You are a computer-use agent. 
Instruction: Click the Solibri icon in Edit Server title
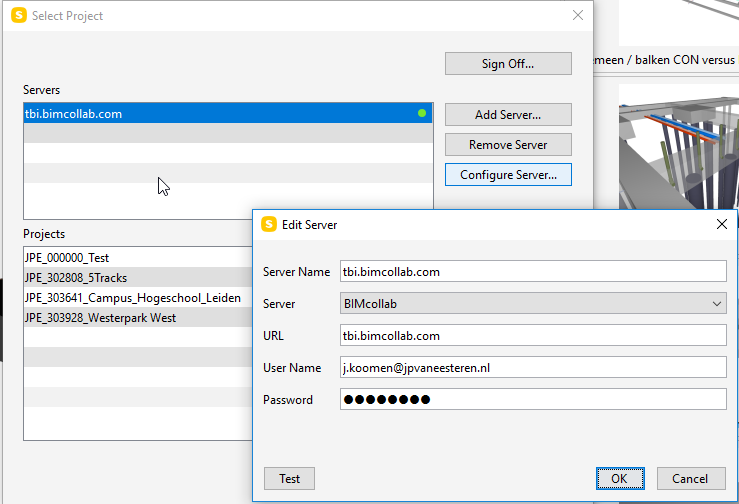[269, 224]
